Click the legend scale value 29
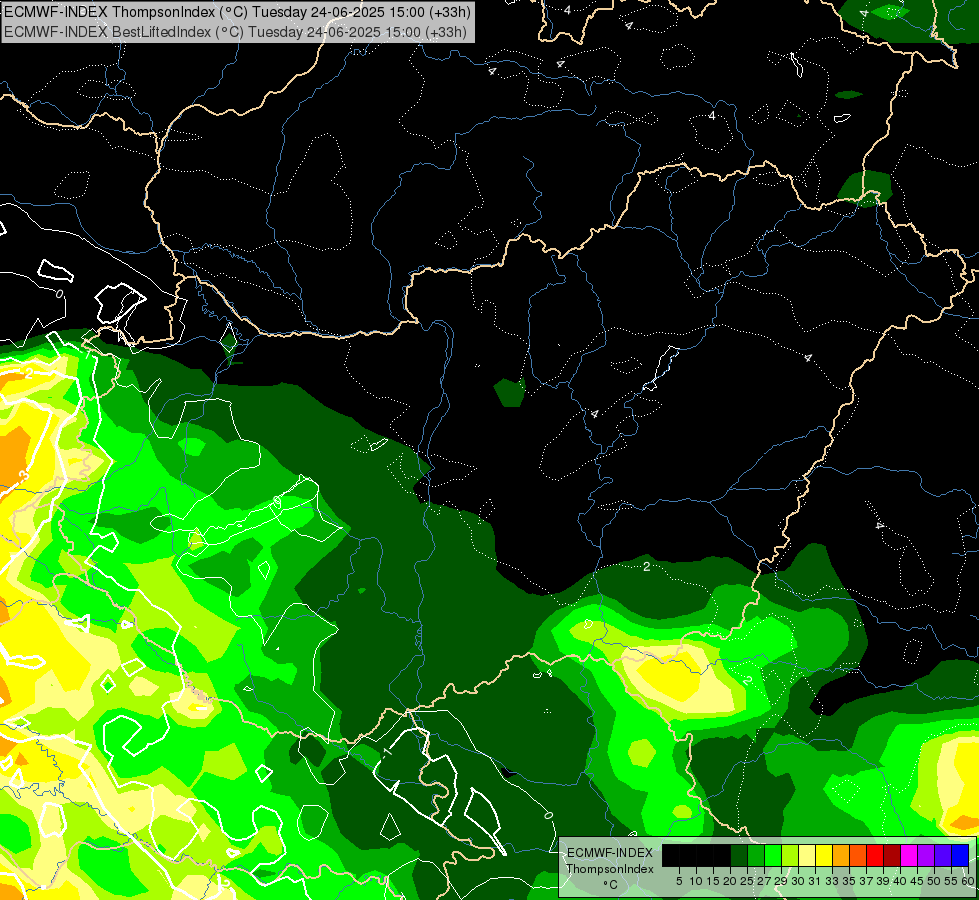Viewport: 979px width, 900px height. coord(781,881)
